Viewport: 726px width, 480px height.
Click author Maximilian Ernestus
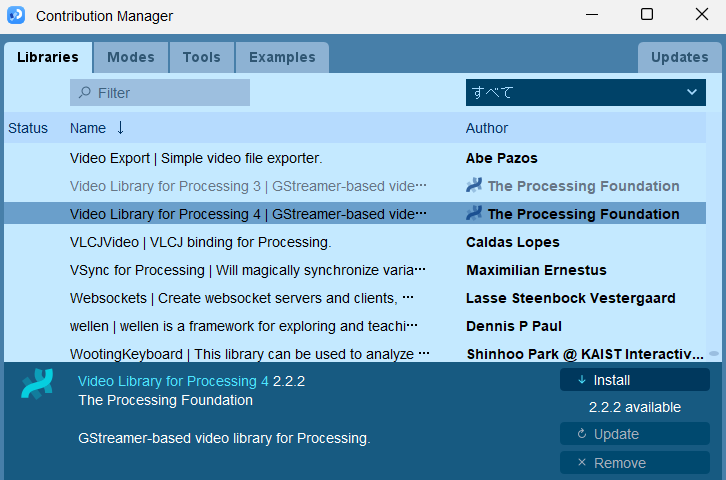[536, 270]
